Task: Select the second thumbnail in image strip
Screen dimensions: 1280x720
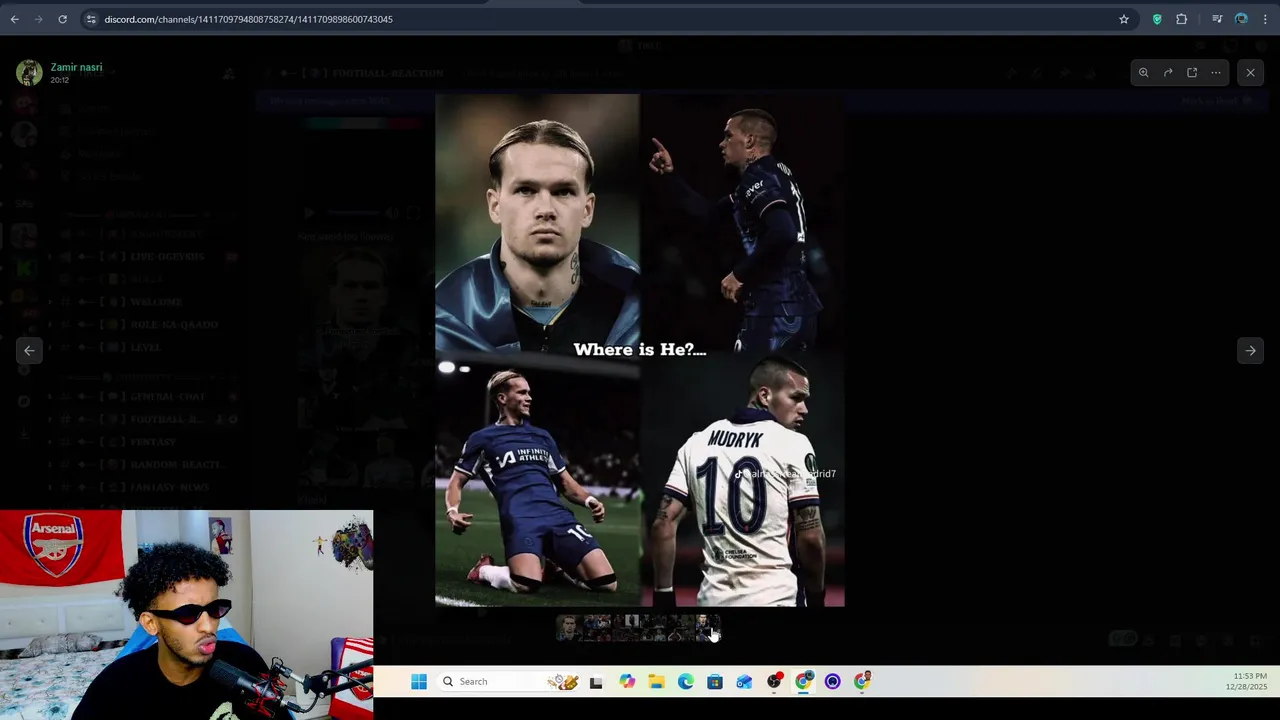Action: pos(596,627)
